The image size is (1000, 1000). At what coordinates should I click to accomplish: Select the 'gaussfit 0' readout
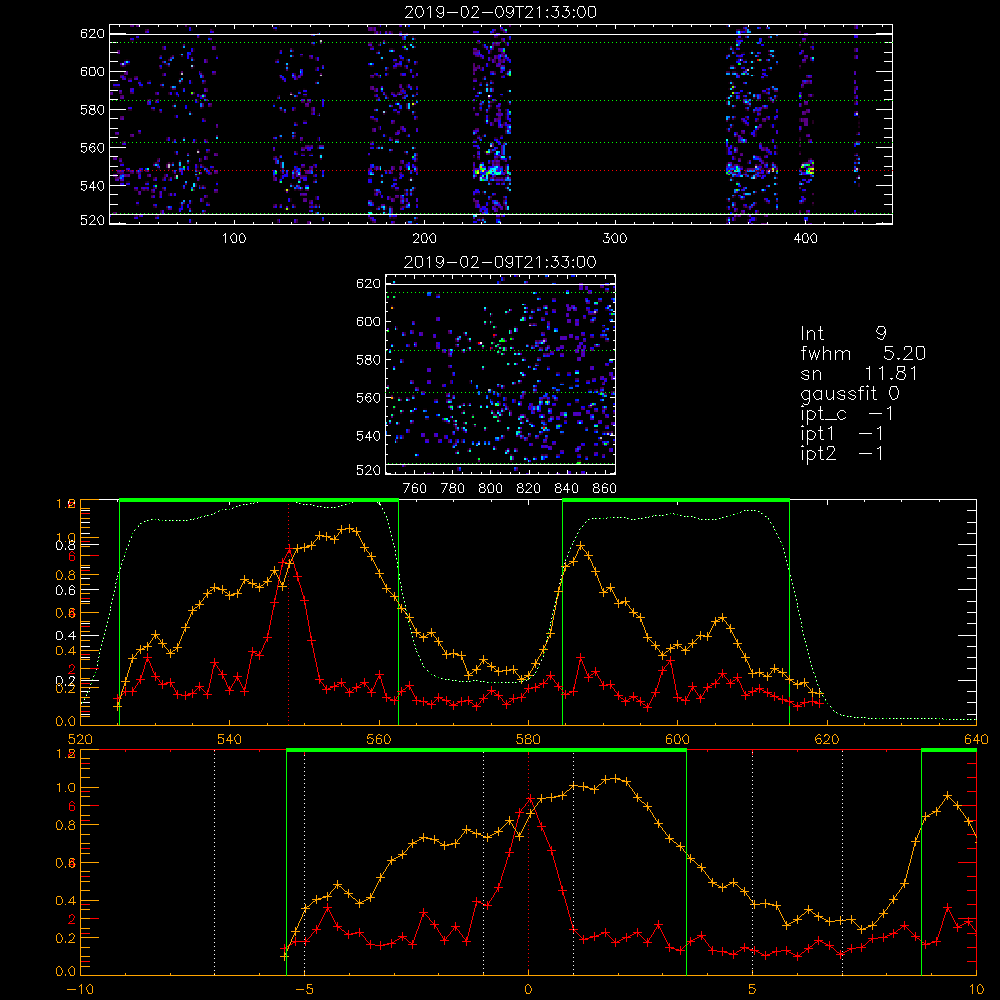(850, 393)
